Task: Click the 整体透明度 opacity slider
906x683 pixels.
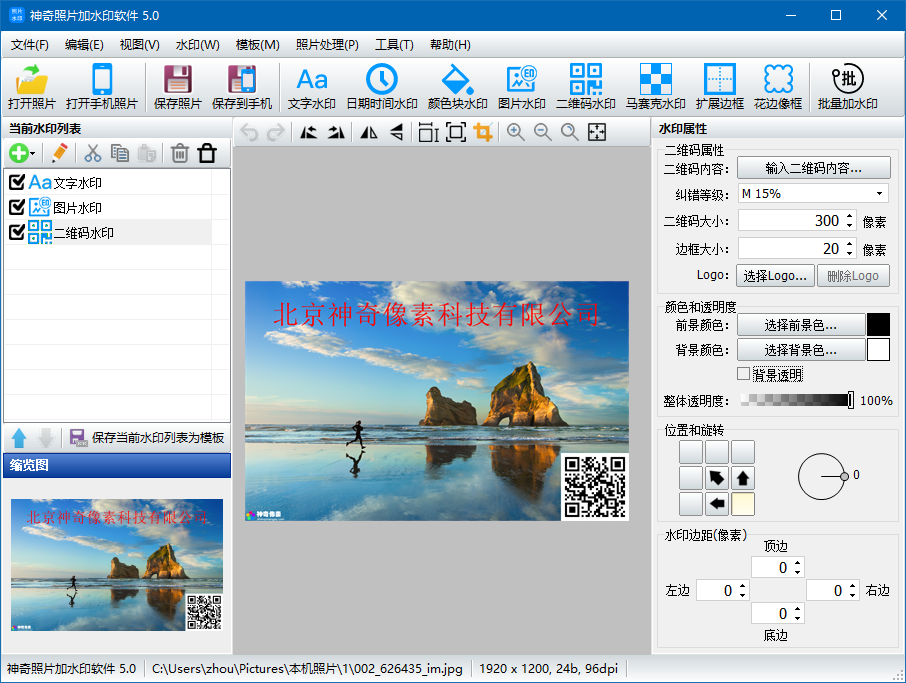Action: tap(797, 400)
